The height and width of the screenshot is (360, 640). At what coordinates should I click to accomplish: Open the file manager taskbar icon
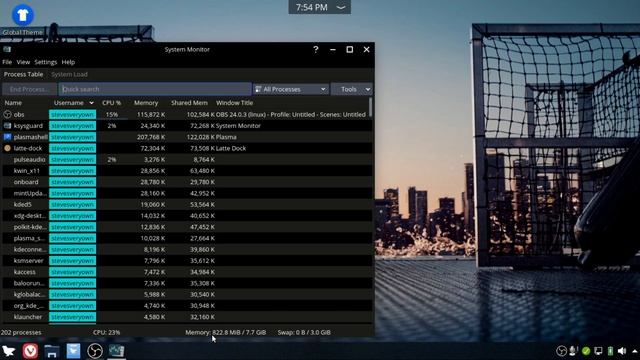(52, 351)
